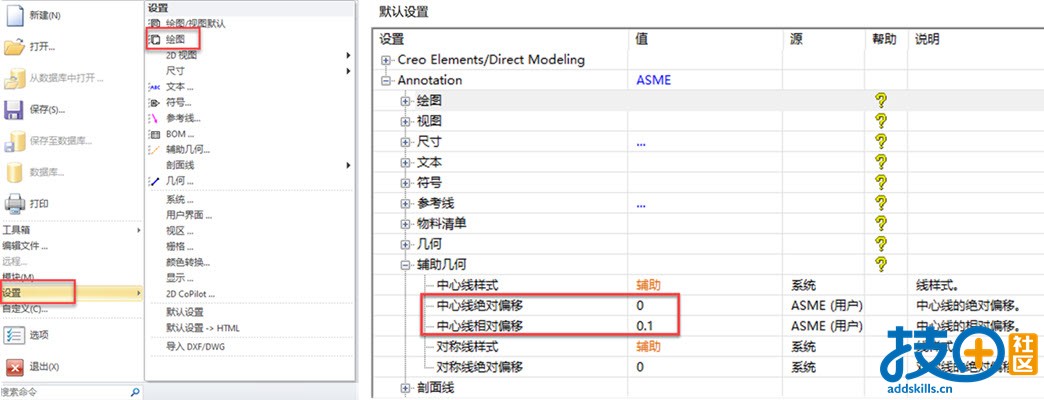Select 用户界面... in the settings submenu

pos(189,215)
